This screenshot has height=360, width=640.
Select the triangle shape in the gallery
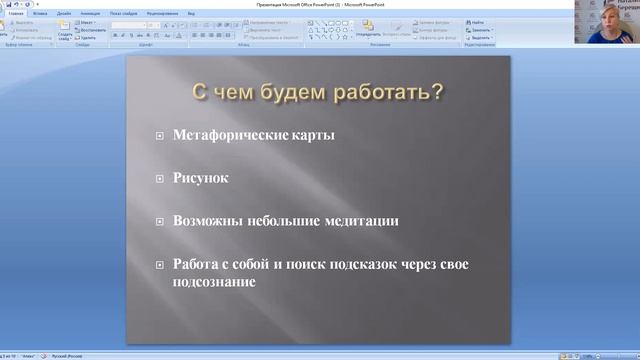pos(310,30)
